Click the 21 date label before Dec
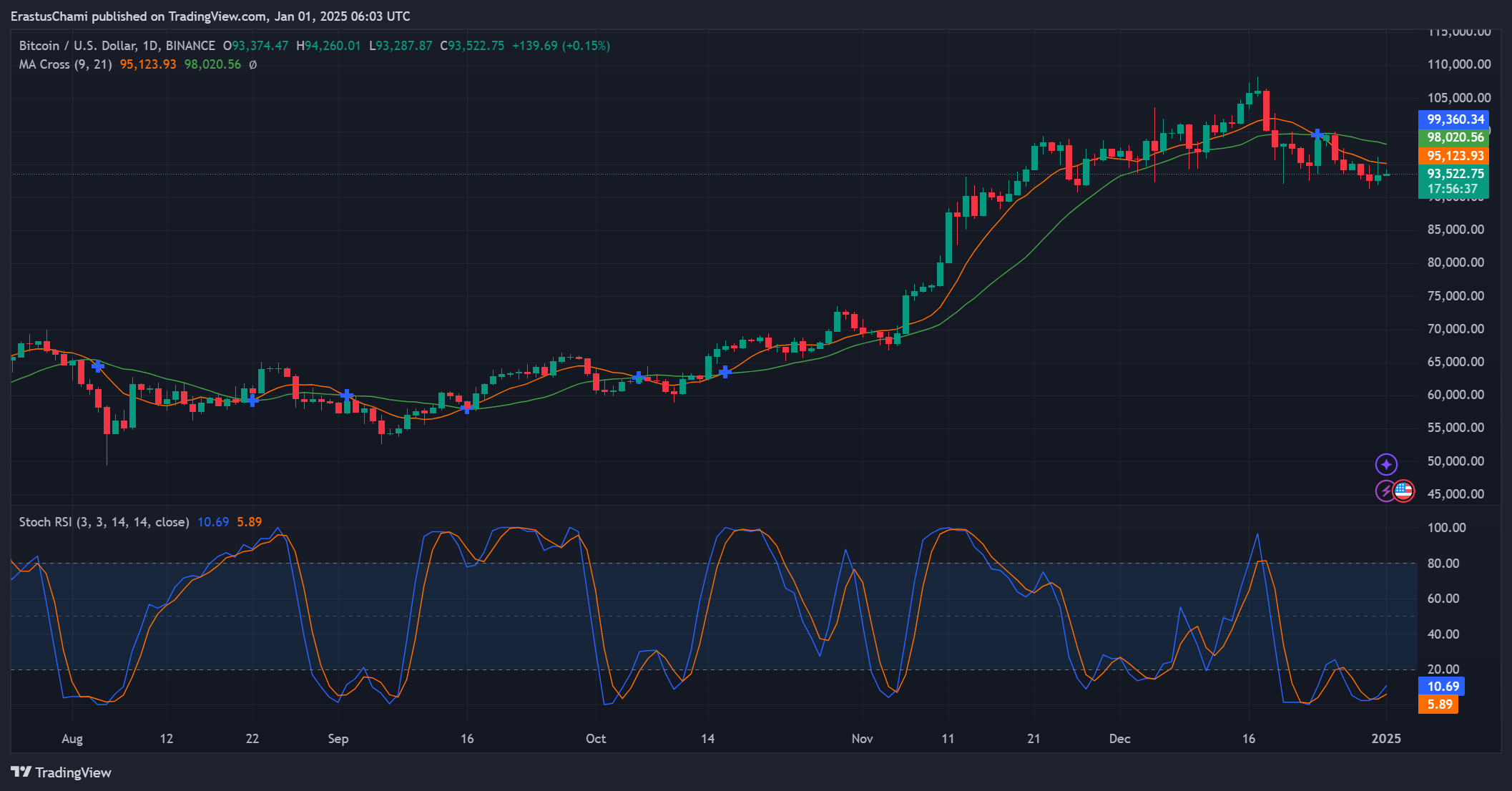 (x=1034, y=739)
